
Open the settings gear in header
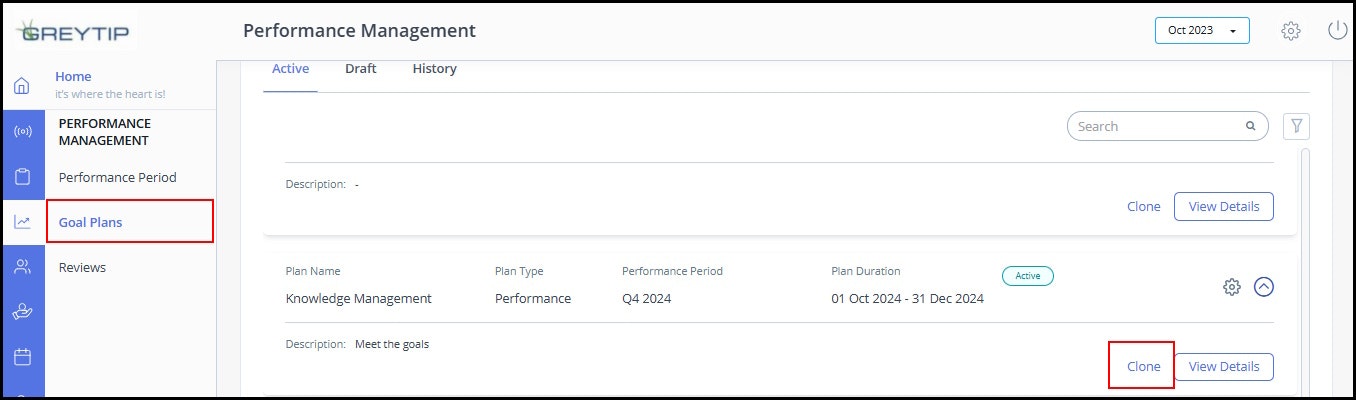[1291, 31]
